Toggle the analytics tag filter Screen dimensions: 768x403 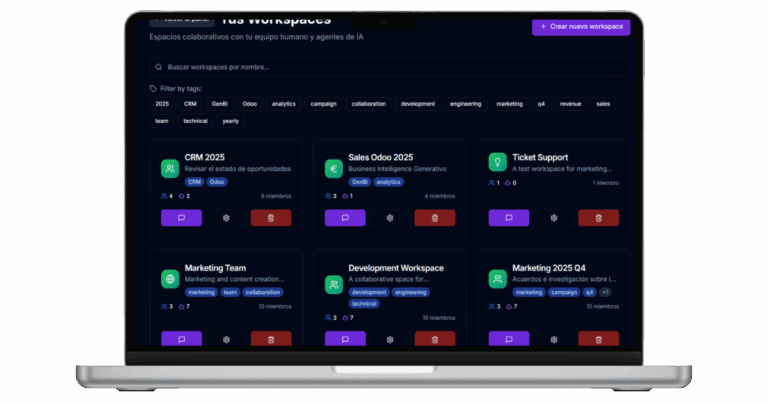[x=284, y=104]
